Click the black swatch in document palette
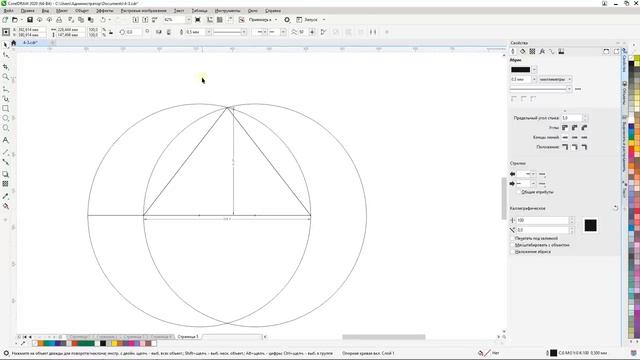The width and height of the screenshot is (640, 360). 103,344
